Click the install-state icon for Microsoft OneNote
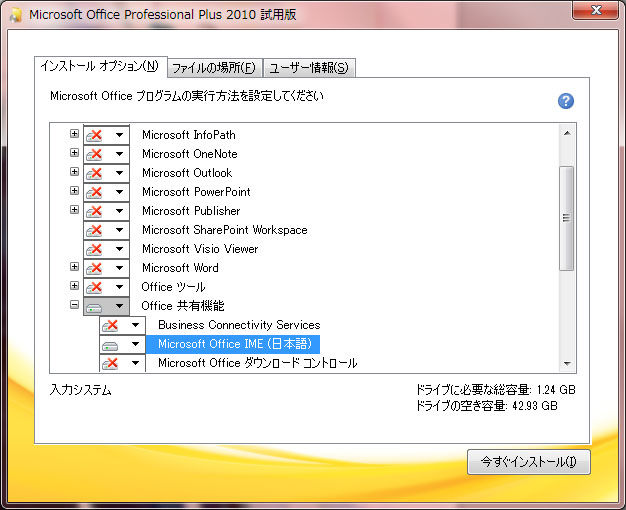The width and height of the screenshot is (626, 510). point(94,154)
